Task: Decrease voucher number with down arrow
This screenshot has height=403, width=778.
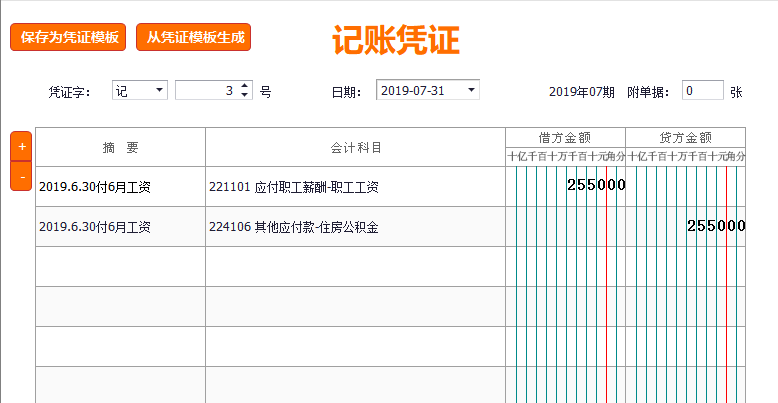Action: click(245, 95)
